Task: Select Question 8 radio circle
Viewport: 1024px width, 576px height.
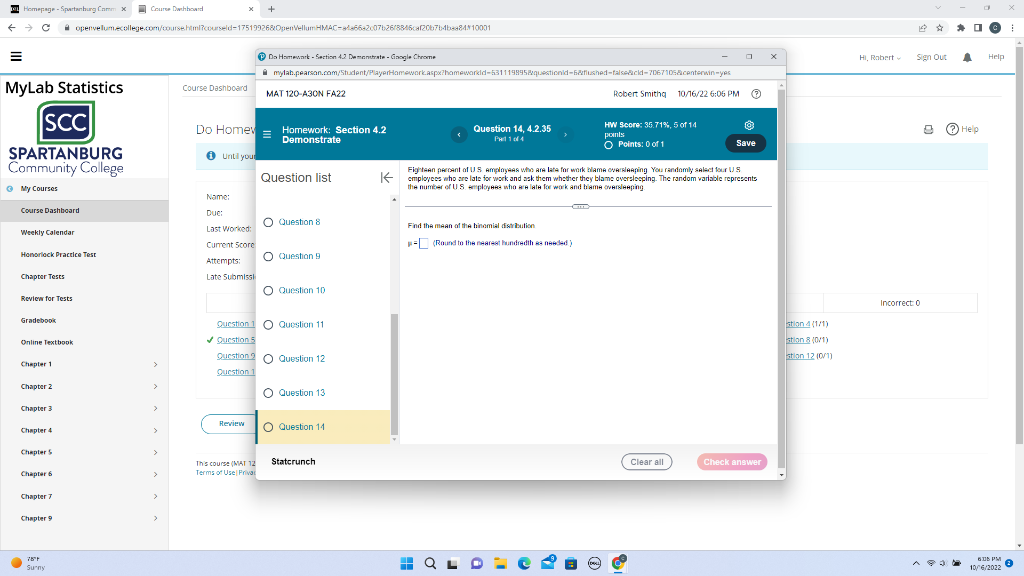Action: 268,223
